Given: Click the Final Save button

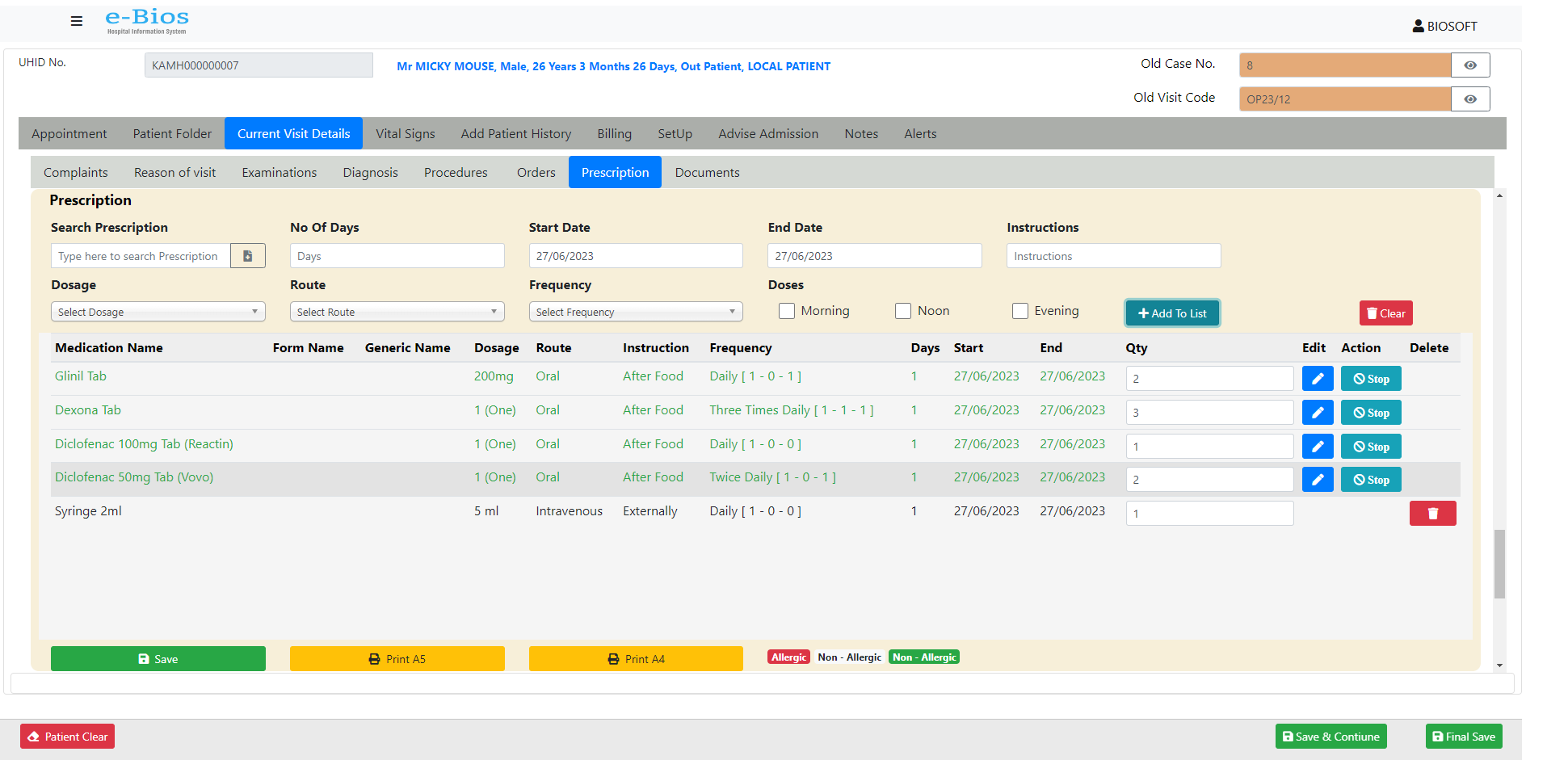Looking at the screenshot, I should tap(1464, 737).
